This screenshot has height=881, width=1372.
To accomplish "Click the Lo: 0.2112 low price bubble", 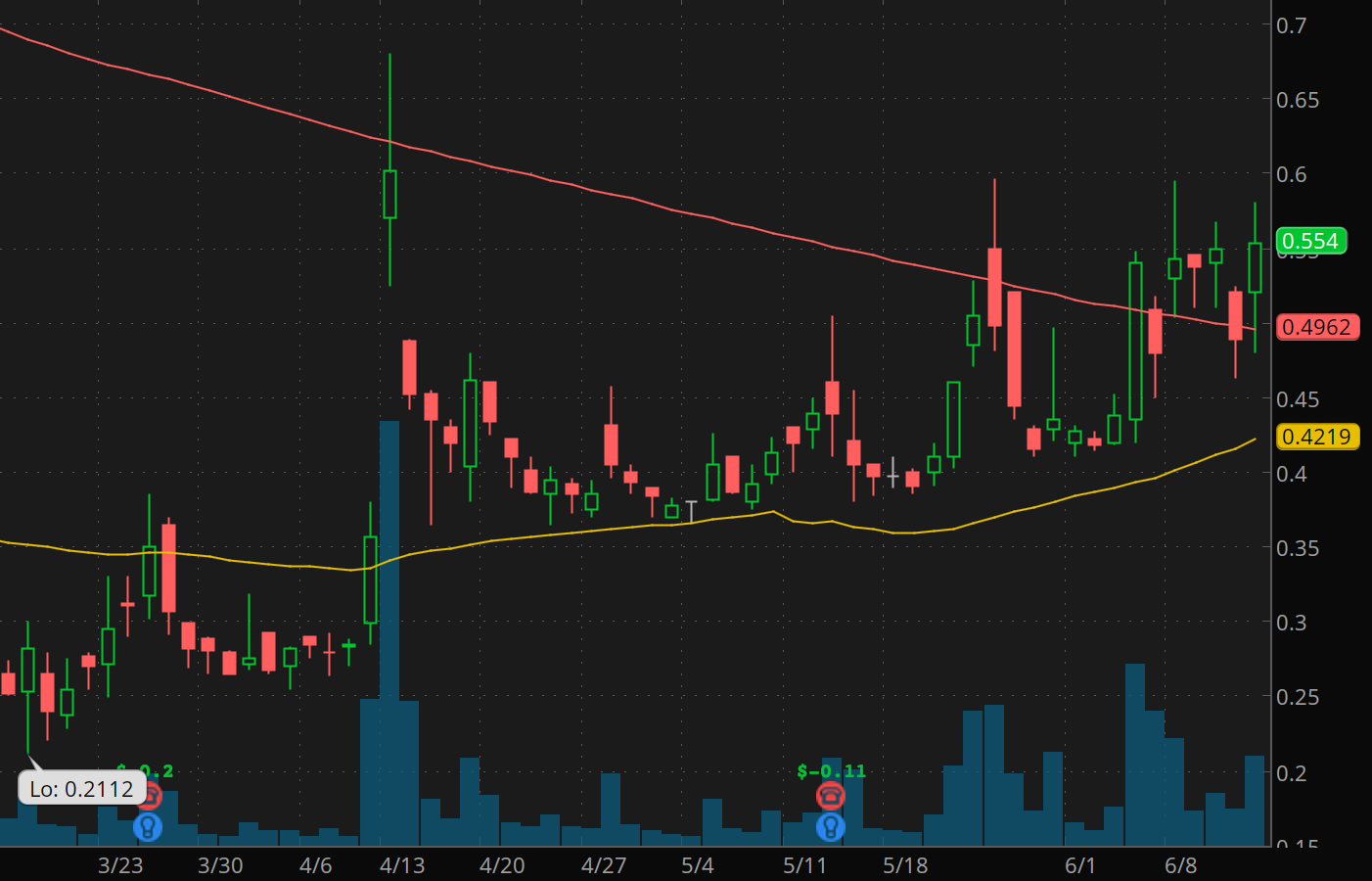I will tap(81, 789).
